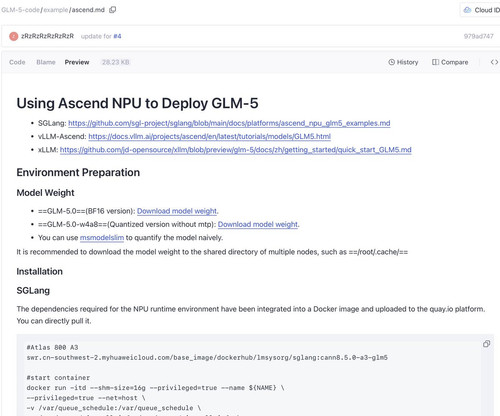Open the zRzRzRzRzRzRzR author profile

point(47,36)
